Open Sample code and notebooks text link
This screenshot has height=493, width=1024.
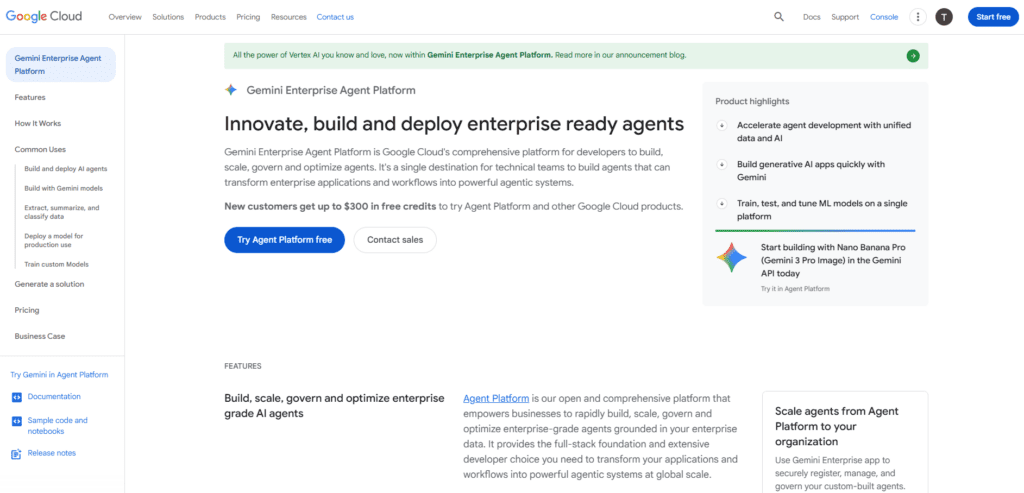point(57,426)
